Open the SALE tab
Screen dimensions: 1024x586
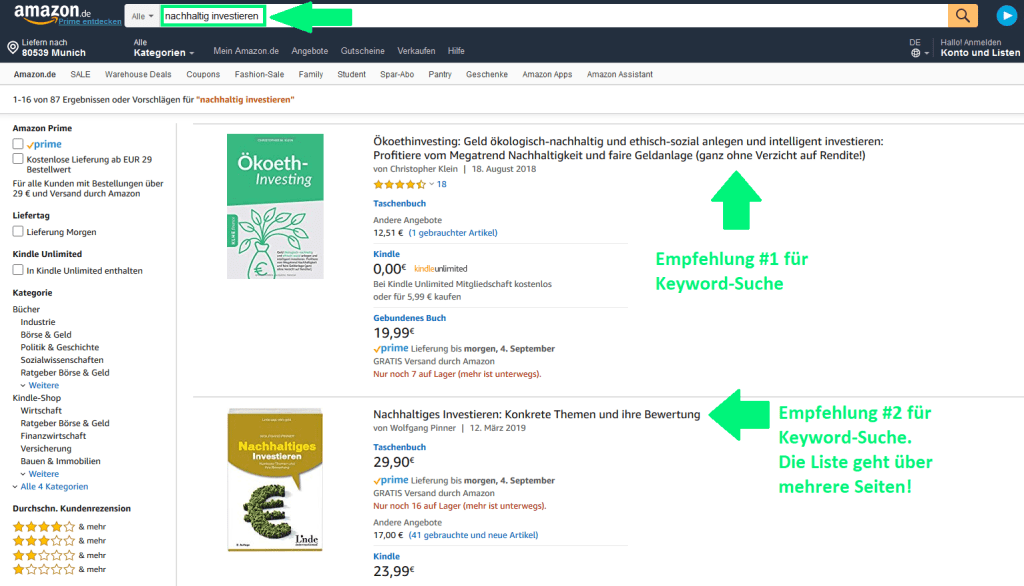tap(80, 74)
